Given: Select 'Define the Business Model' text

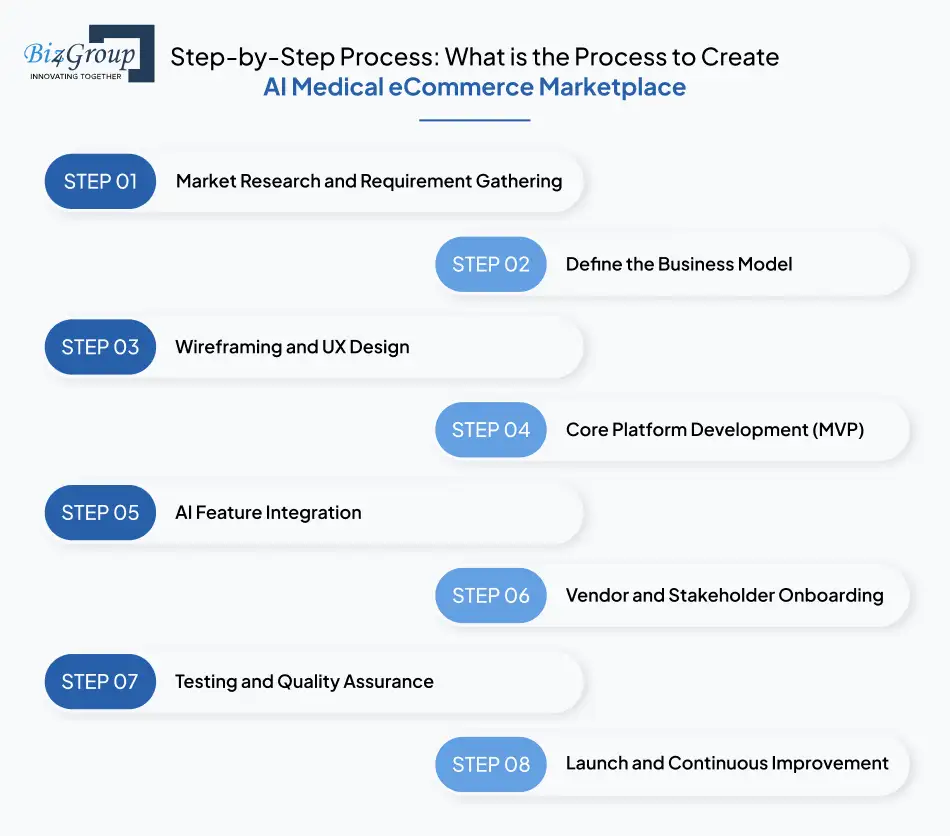Looking at the screenshot, I should pyautogui.click(x=679, y=264).
